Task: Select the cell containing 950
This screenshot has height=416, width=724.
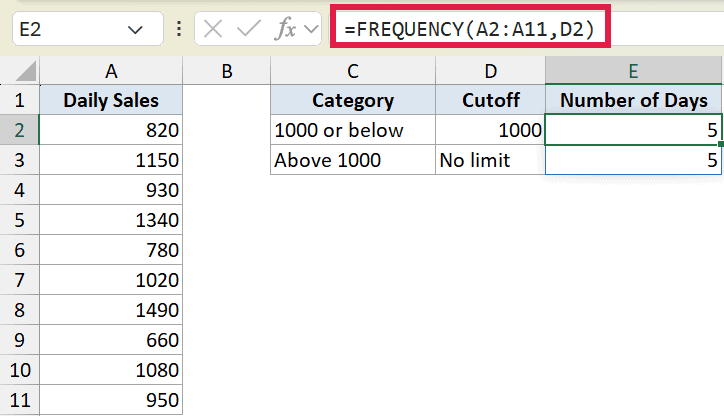Action: (111, 400)
